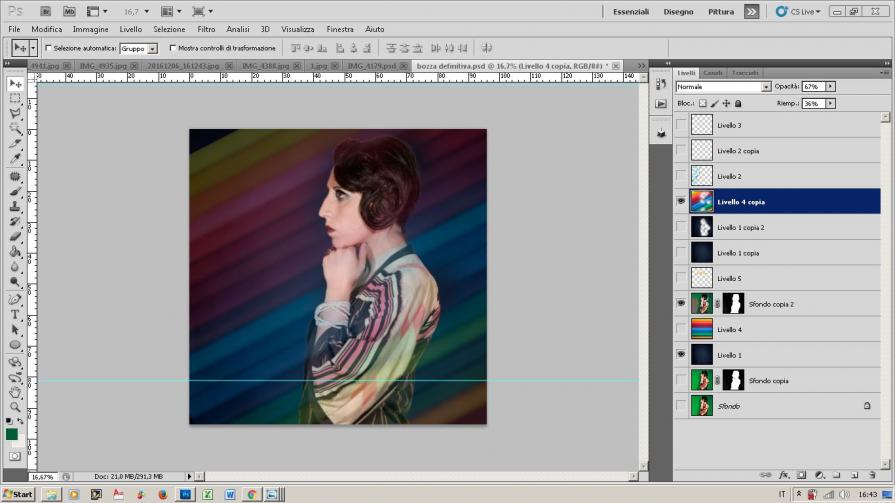Select the Zoom magnifier tool
Screen dimensions: 895x503
tap(15, 407)
